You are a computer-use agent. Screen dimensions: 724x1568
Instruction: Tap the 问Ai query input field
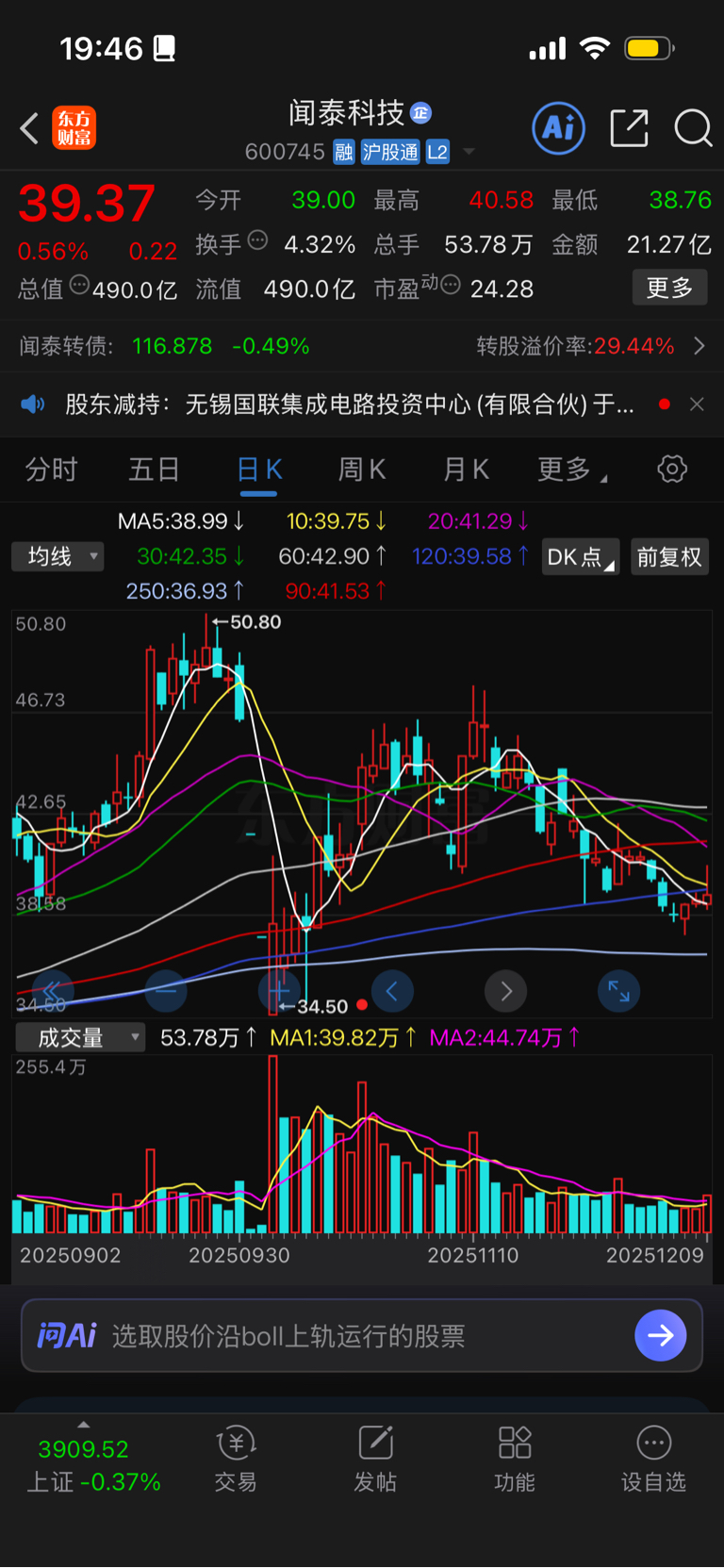pos(362,1335)
